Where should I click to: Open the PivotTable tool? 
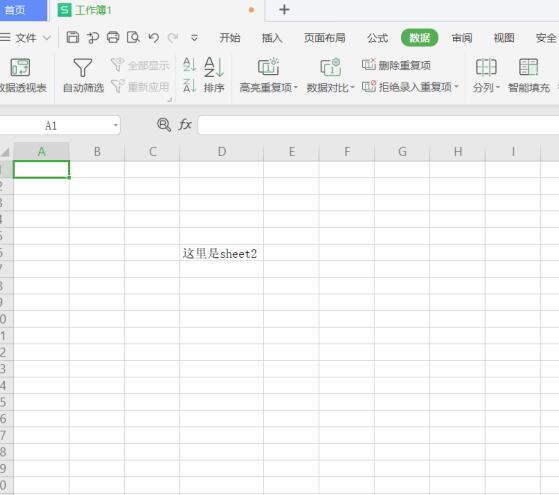click(x=20, y=67)
